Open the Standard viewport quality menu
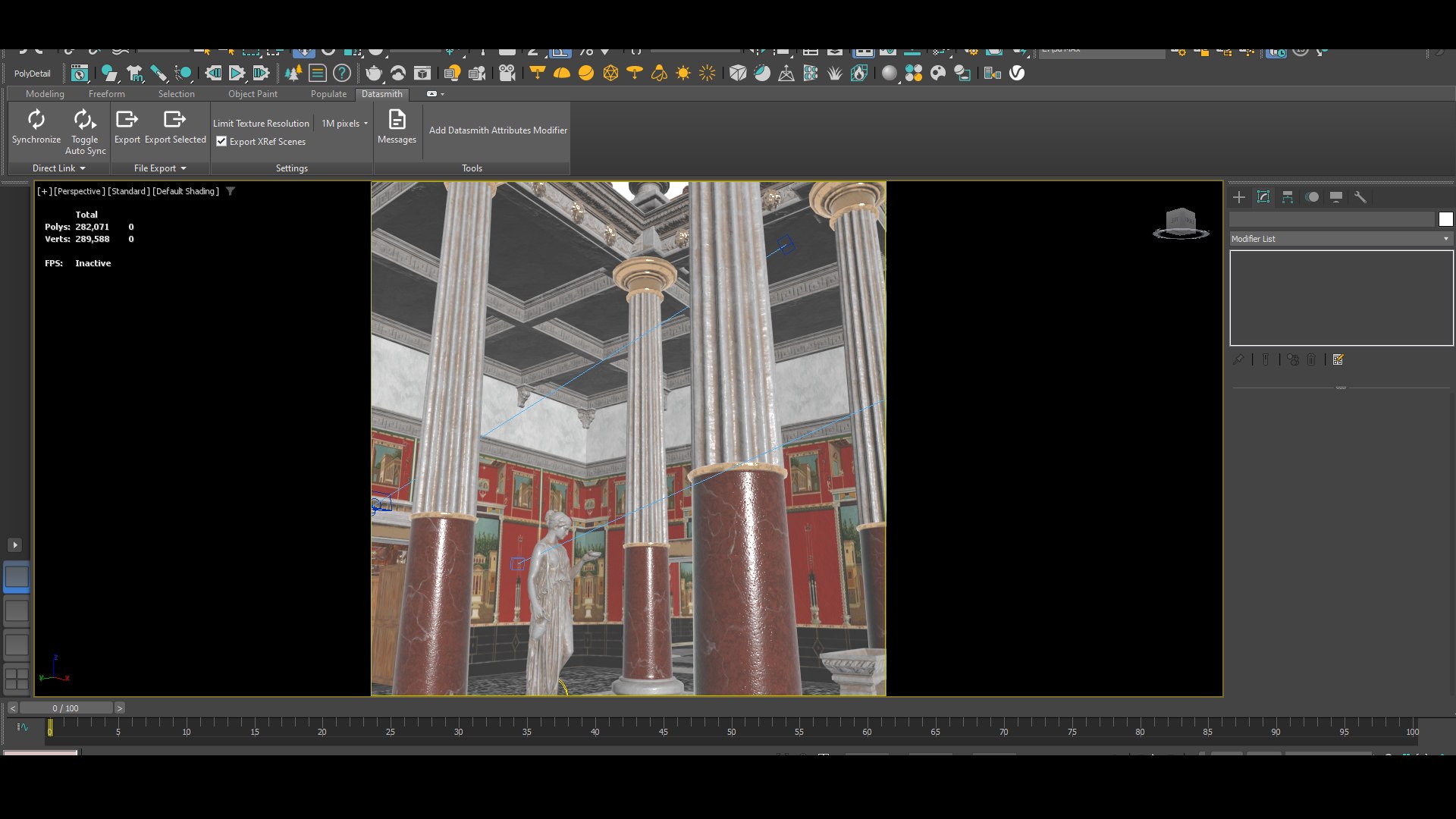Screen dimensions: 1456x819 128,191
